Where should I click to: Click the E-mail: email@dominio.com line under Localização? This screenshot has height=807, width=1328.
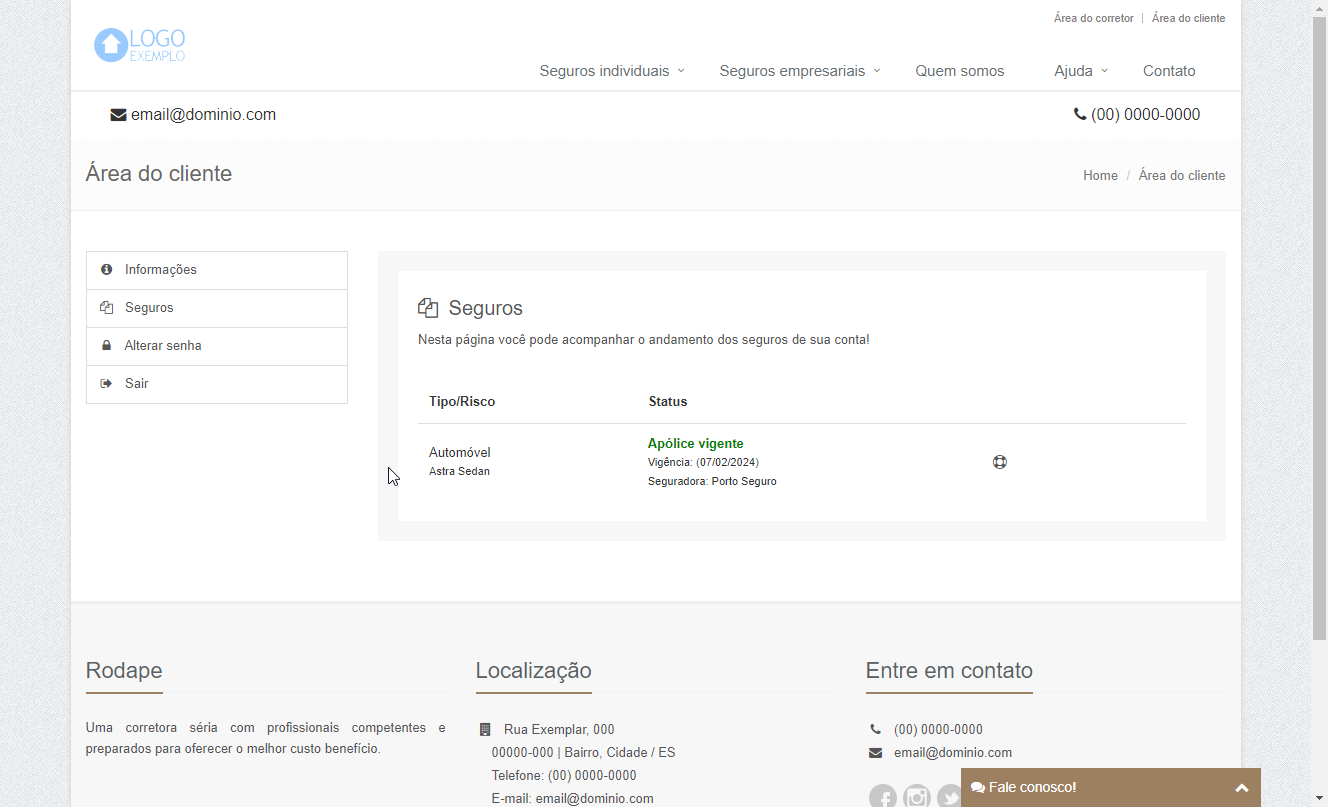tap(572, 799)
